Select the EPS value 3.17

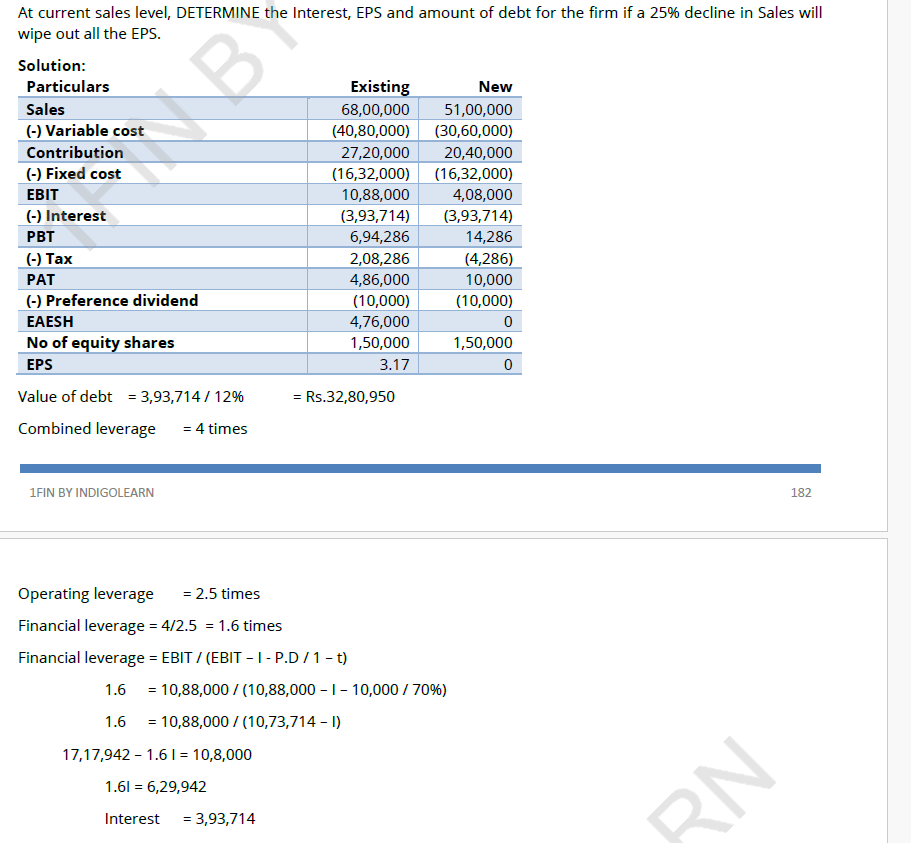pos(394,364)
